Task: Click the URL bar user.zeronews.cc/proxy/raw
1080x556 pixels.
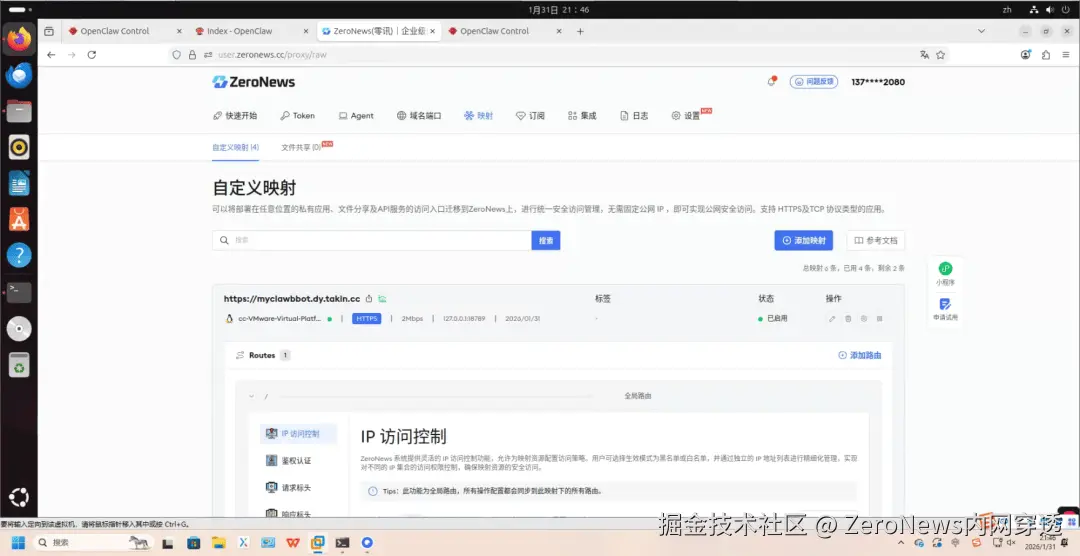Action: 271,54
